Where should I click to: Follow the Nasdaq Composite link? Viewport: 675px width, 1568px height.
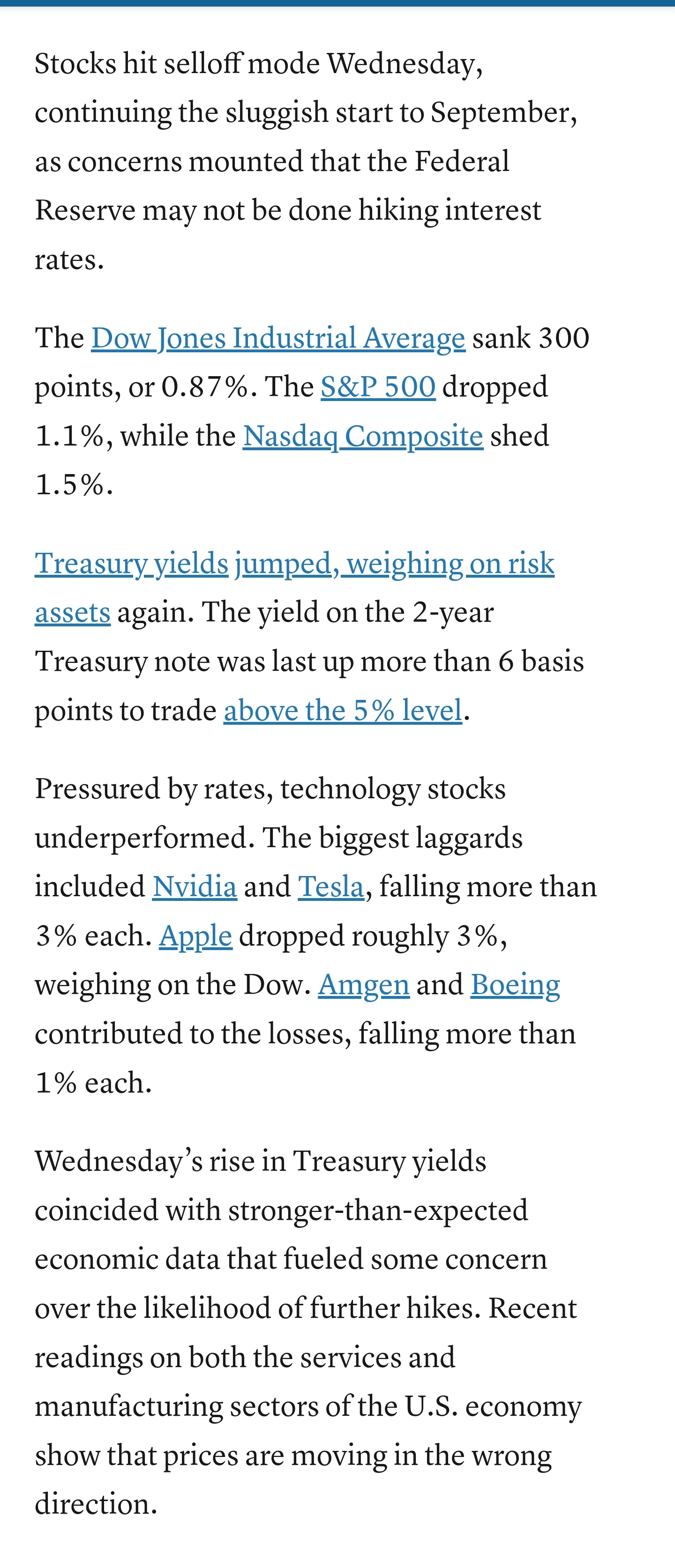point(363,437)
